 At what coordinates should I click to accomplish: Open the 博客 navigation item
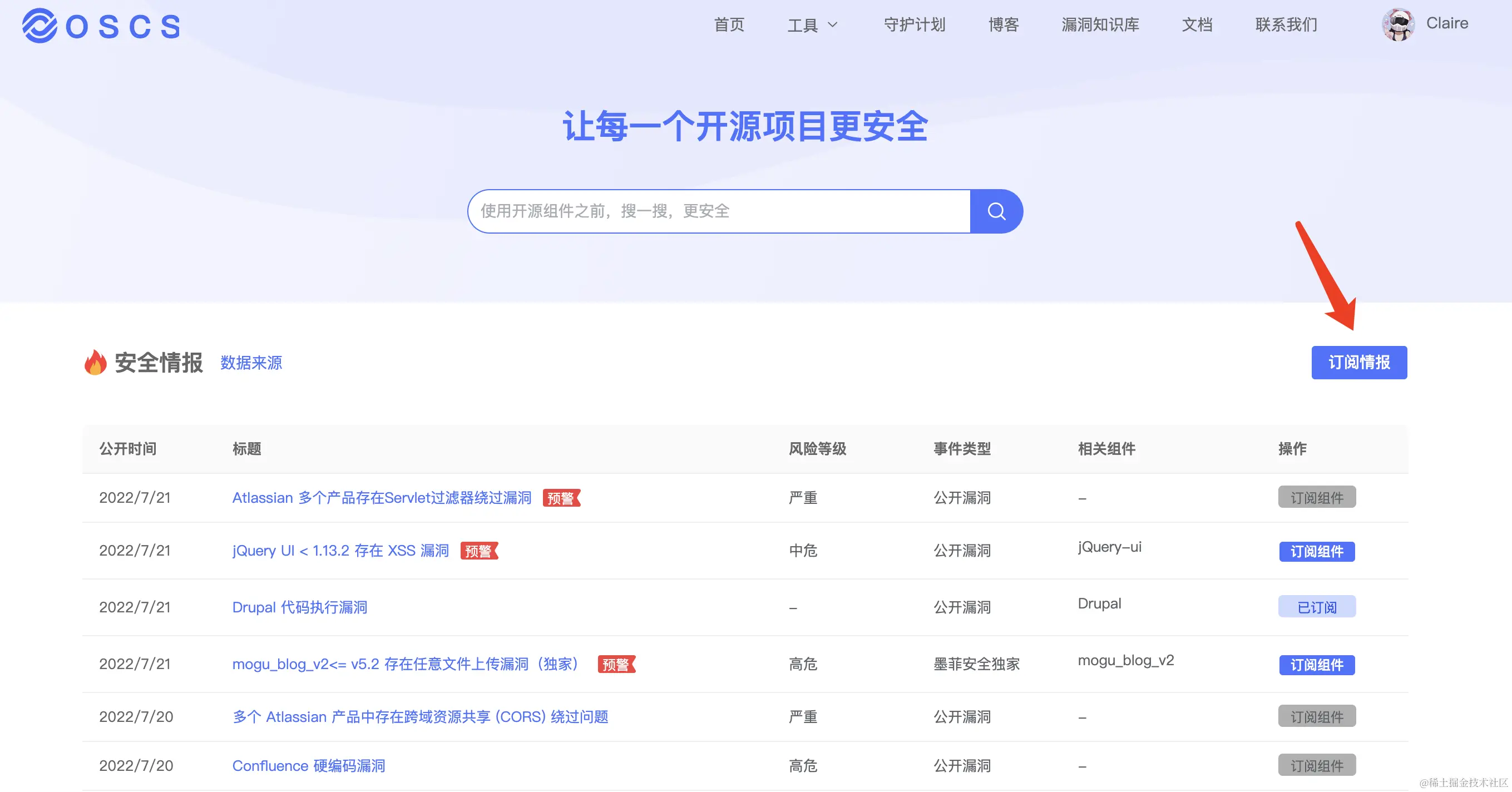click(1003, 24)
